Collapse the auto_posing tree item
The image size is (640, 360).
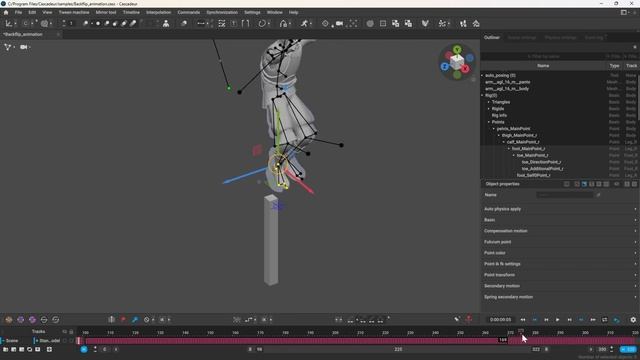[x=482, y=76]
